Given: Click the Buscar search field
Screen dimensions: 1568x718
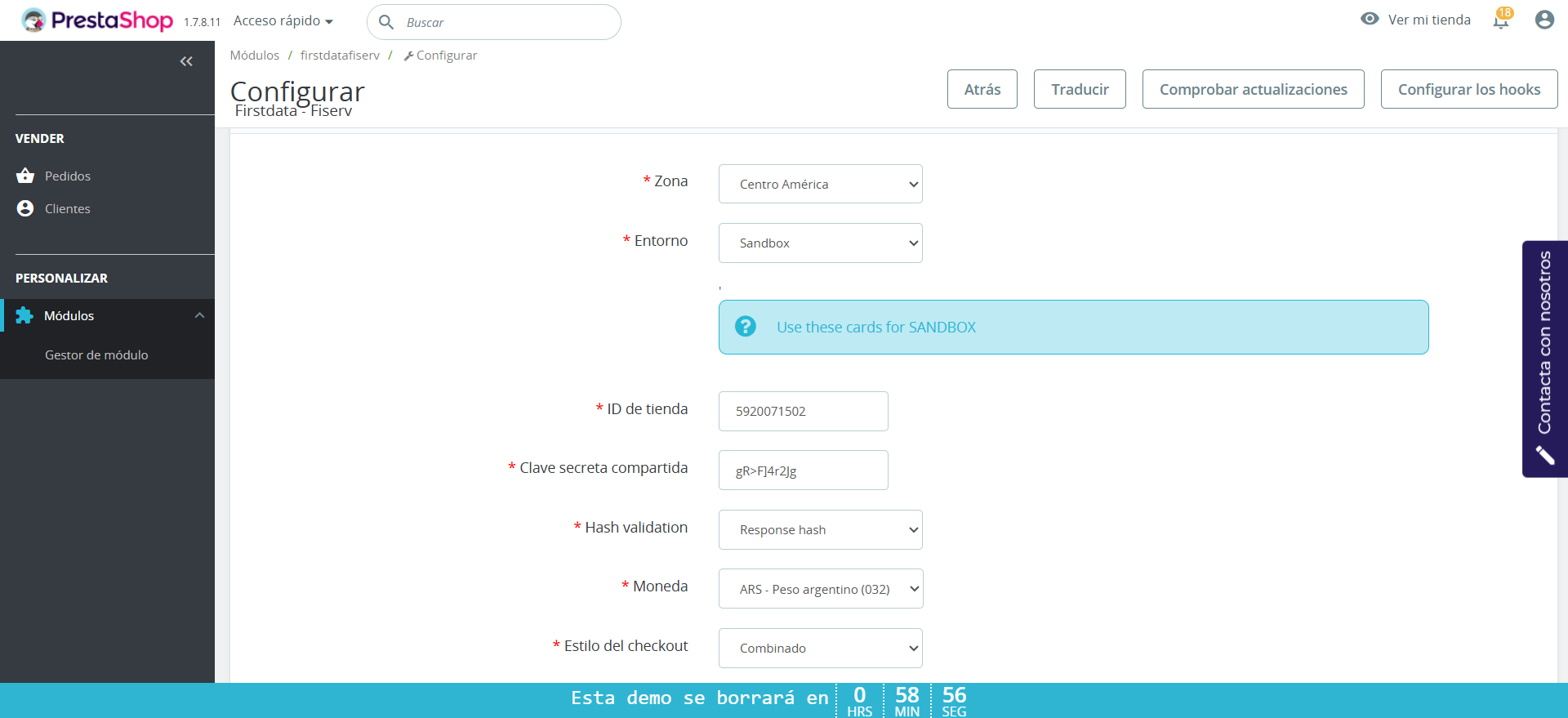Looking at the screenshot, I should tap(494, 22).
